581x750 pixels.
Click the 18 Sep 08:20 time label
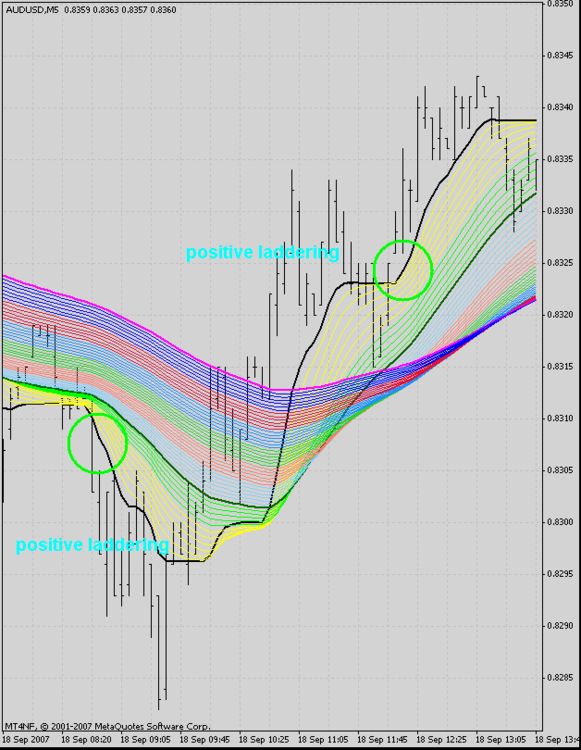click(87, 739)
